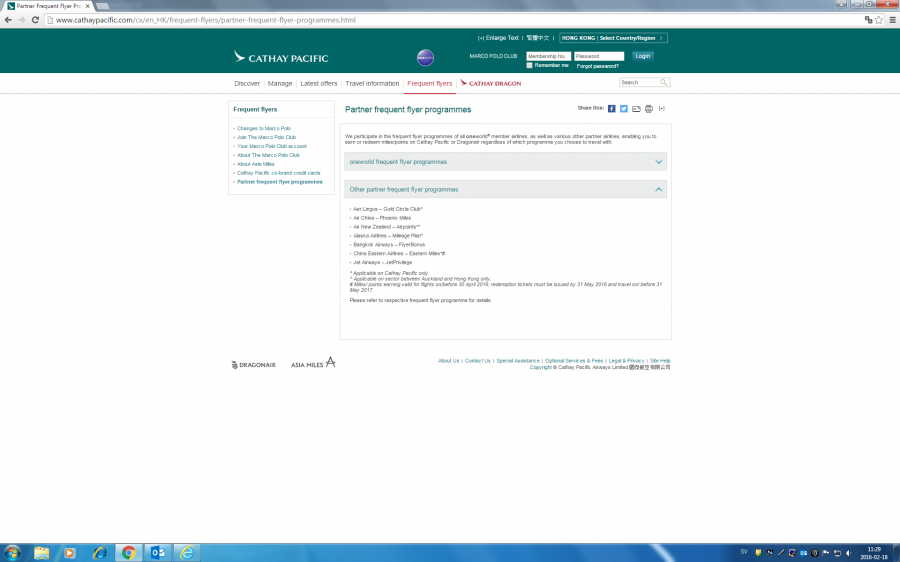Open Join The Marco Polo Club link
This screenshot has width=900, height=562.
[x=266, y=137]
